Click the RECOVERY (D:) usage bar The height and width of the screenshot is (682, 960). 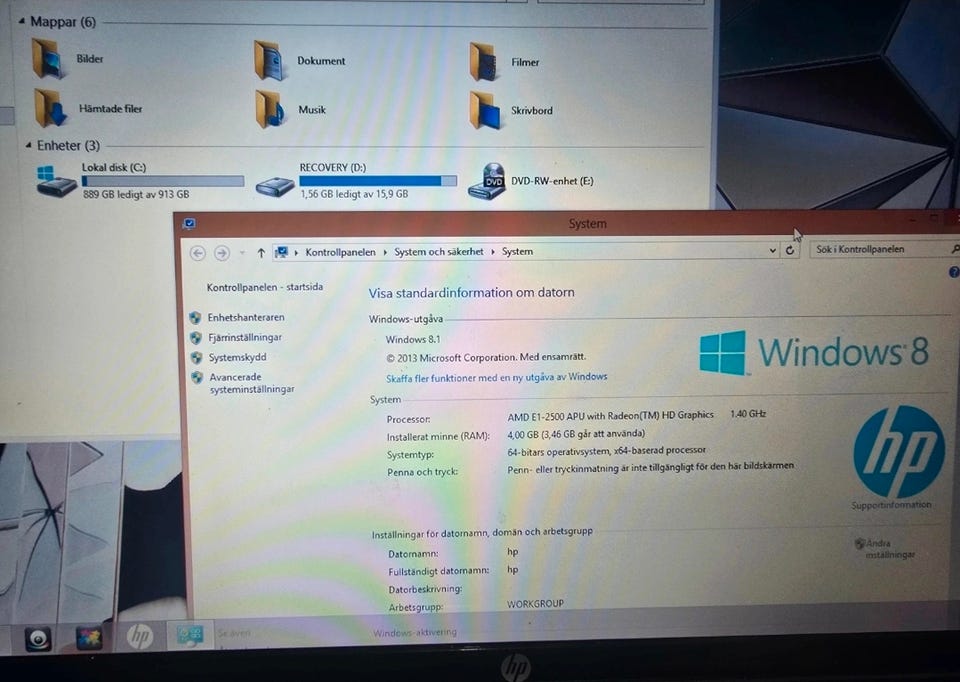click(378, 181)
